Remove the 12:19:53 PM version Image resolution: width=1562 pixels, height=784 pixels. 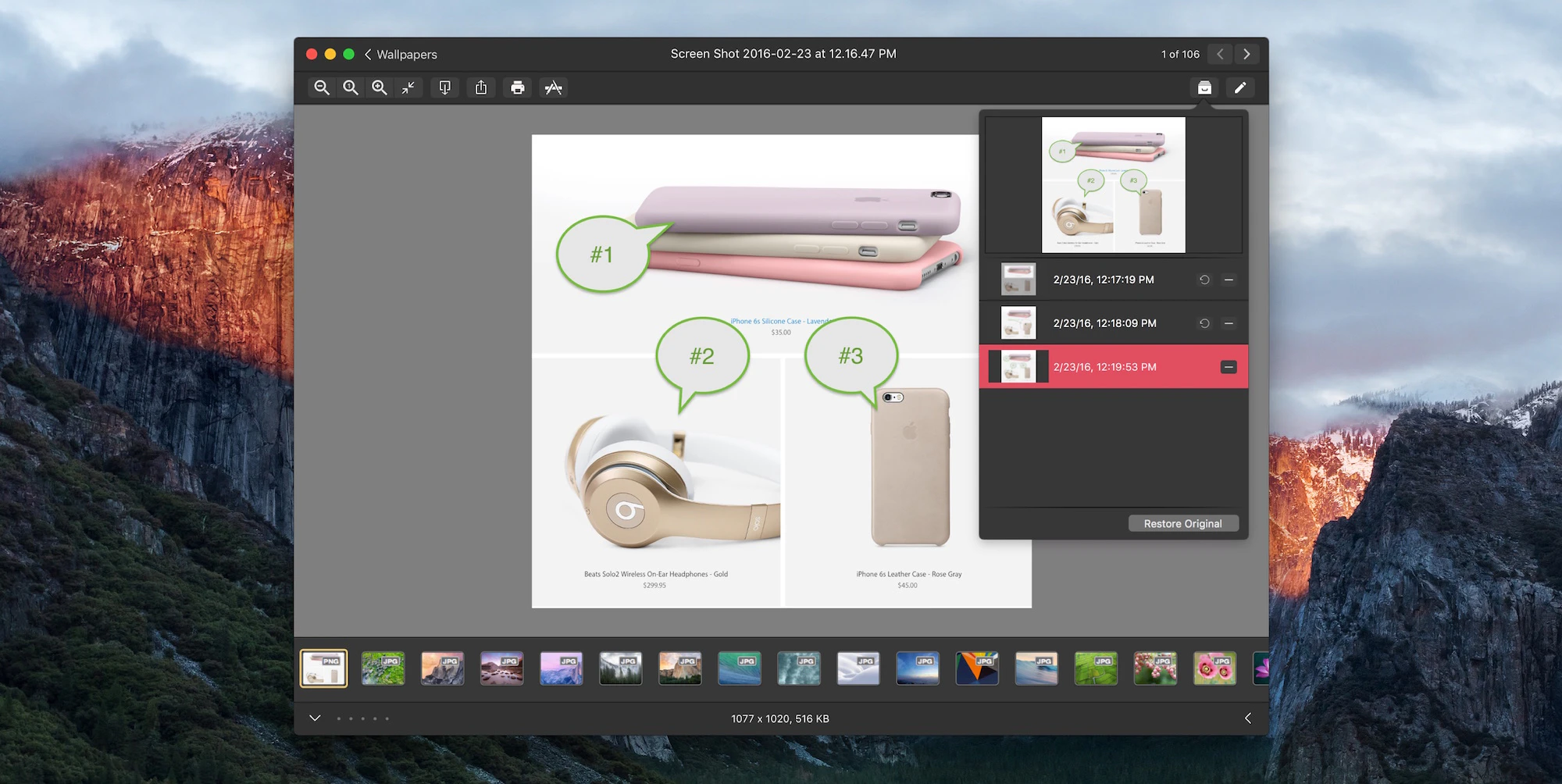point(1229,367)
